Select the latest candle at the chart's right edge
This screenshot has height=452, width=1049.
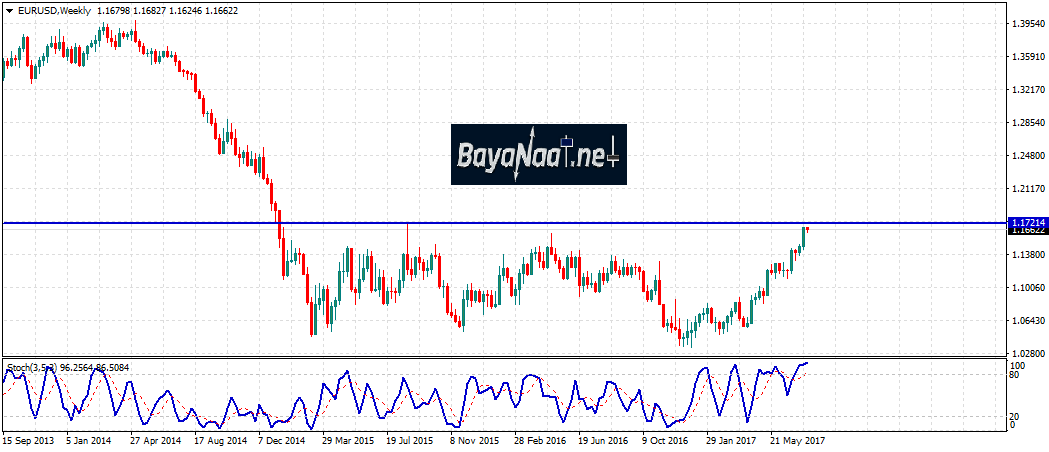point(807,229)
